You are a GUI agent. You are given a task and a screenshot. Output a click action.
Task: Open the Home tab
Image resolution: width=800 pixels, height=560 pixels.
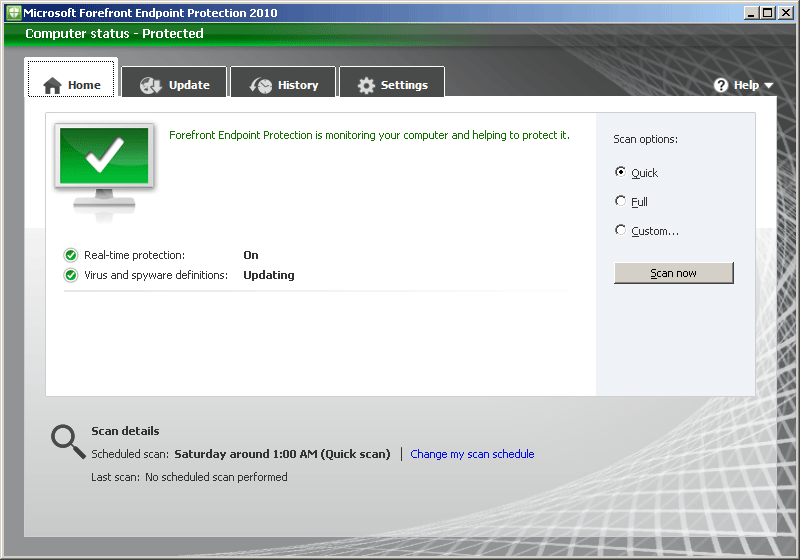click(x=71, y=79)
